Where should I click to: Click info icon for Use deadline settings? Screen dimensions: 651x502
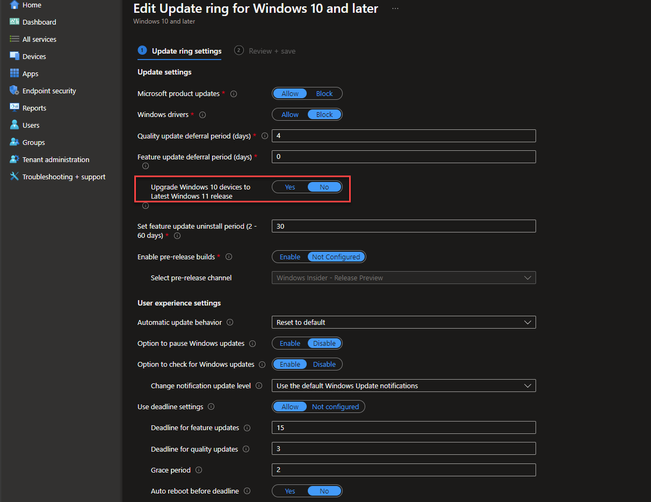[211, 406]
